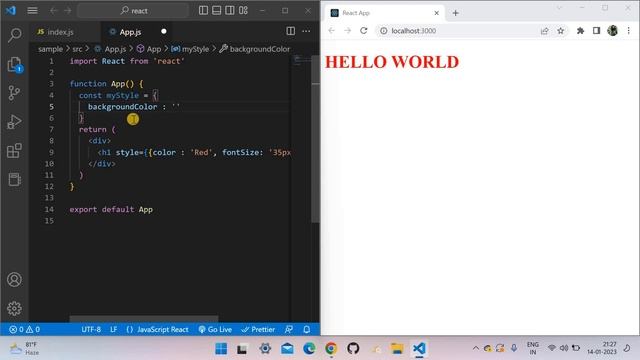View site information icon
Viewport: 640px width, 360px height.
[x=384, y=31]
